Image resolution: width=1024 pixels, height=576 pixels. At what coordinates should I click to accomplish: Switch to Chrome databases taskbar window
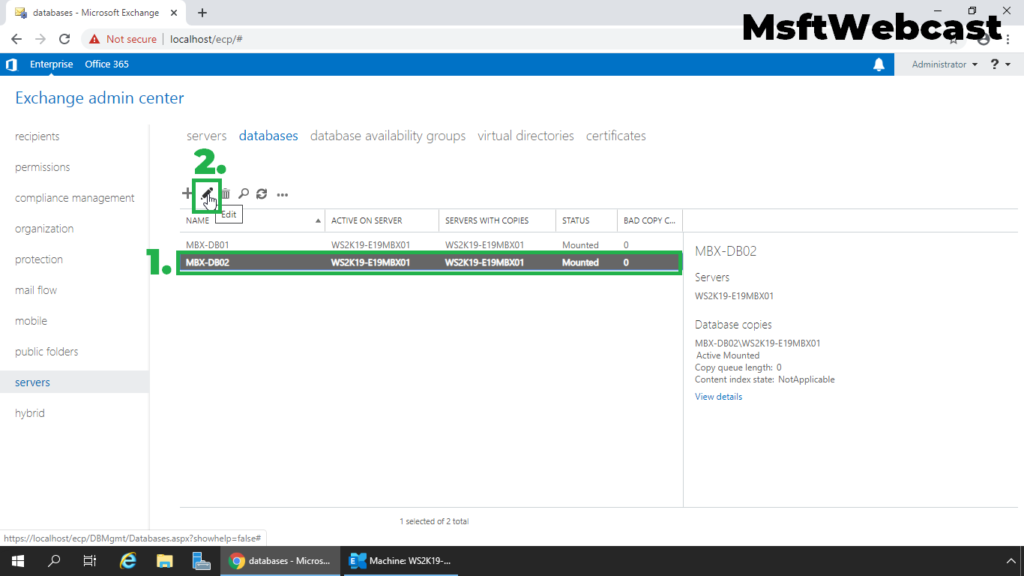[x=280, y=561]
